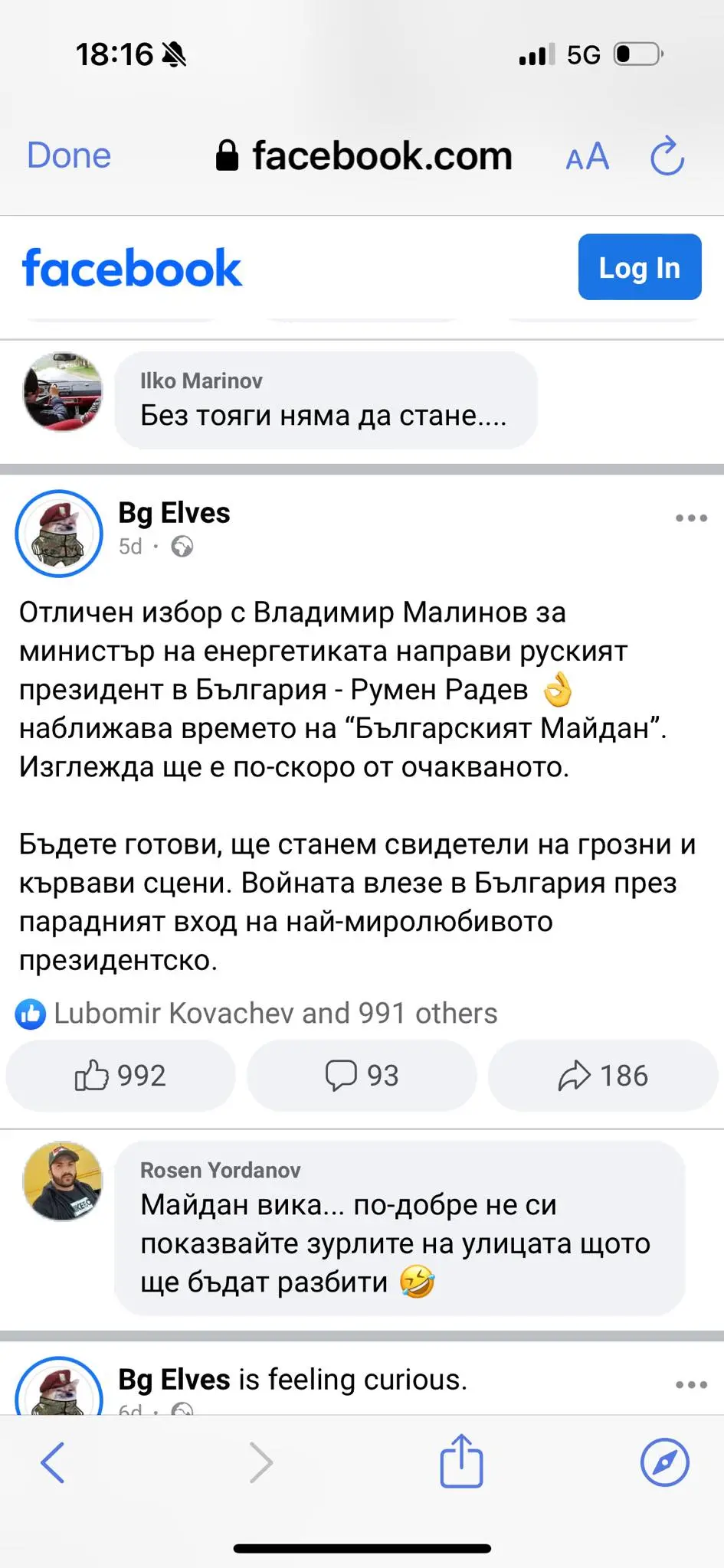Image resolution: width=724 pixels, height=1568 pixels.
Task: View Bg Elves profile picture
Action: (x=59, y=534)
